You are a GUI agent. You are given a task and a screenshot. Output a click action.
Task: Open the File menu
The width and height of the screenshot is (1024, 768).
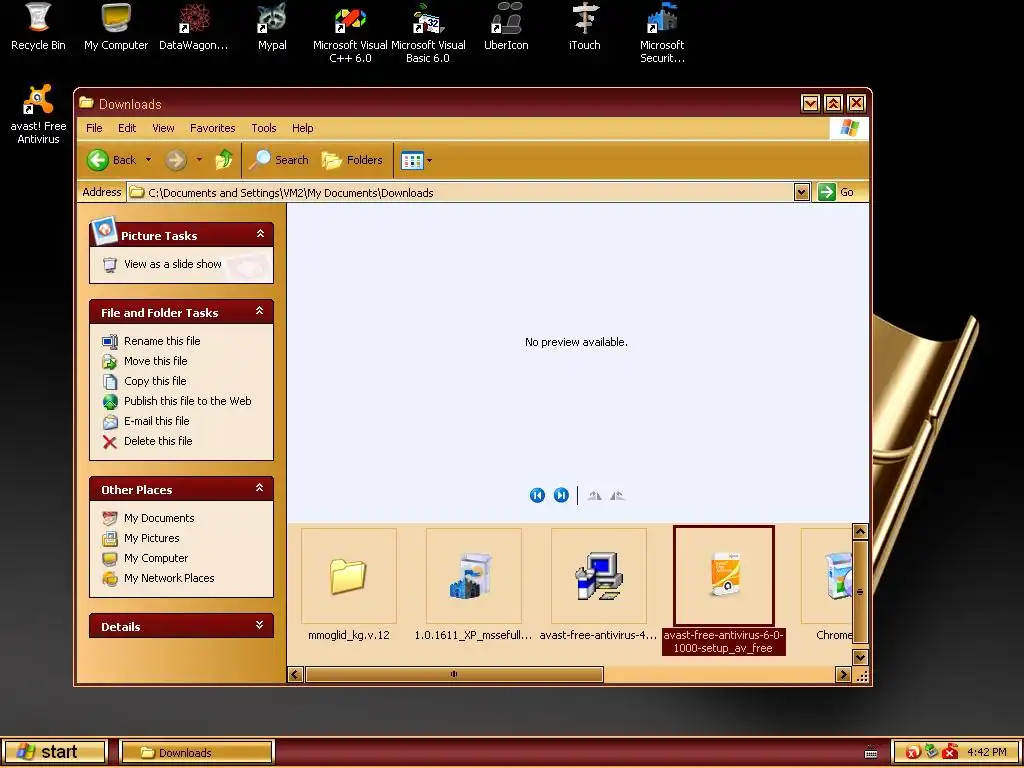tap(94, 128)
